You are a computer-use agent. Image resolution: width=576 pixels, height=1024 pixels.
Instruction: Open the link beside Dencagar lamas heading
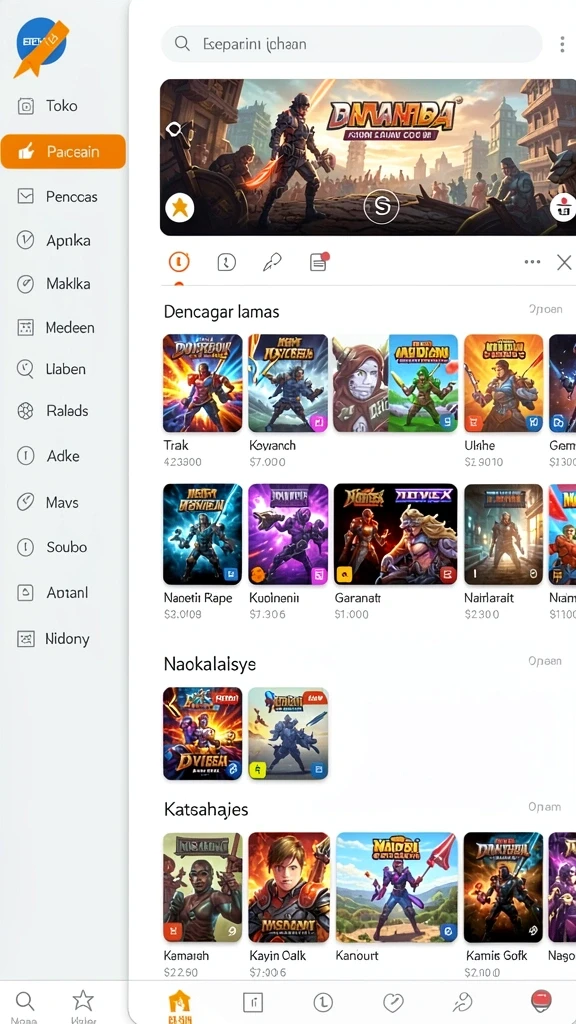[545, 310]
